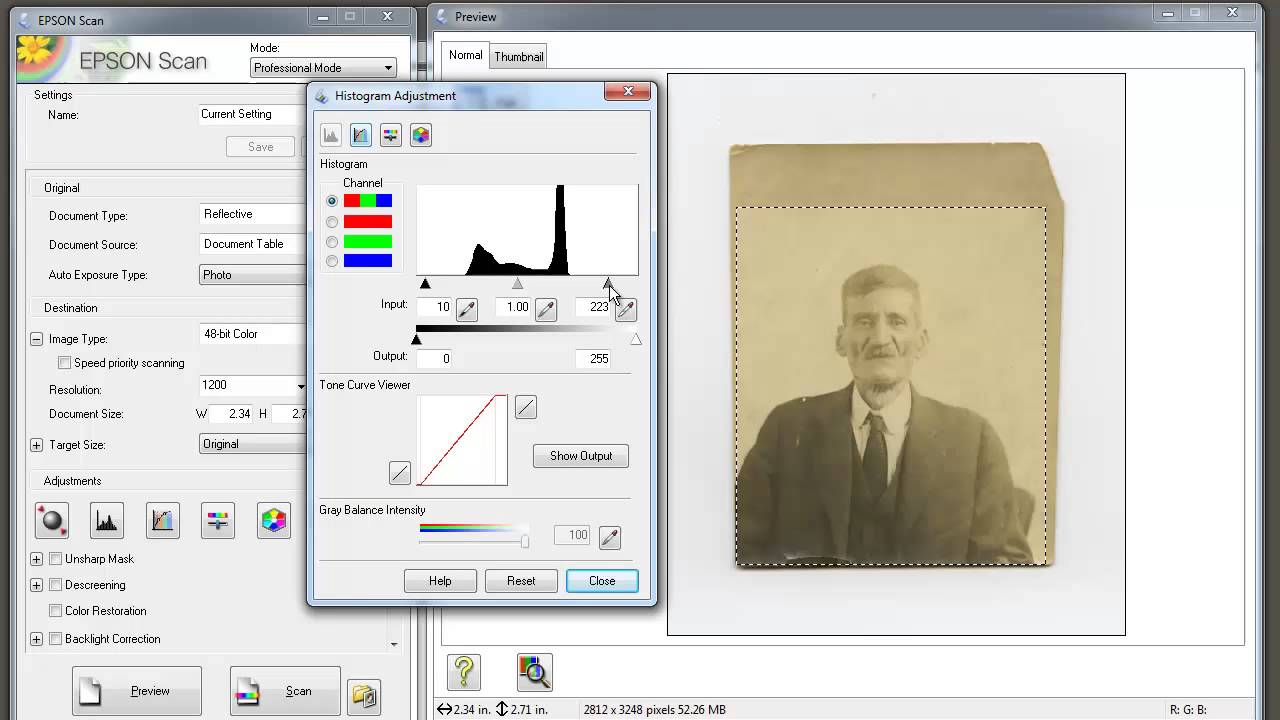
Task: Click the black shadow input slider triangle
Action: pos(425,284)
